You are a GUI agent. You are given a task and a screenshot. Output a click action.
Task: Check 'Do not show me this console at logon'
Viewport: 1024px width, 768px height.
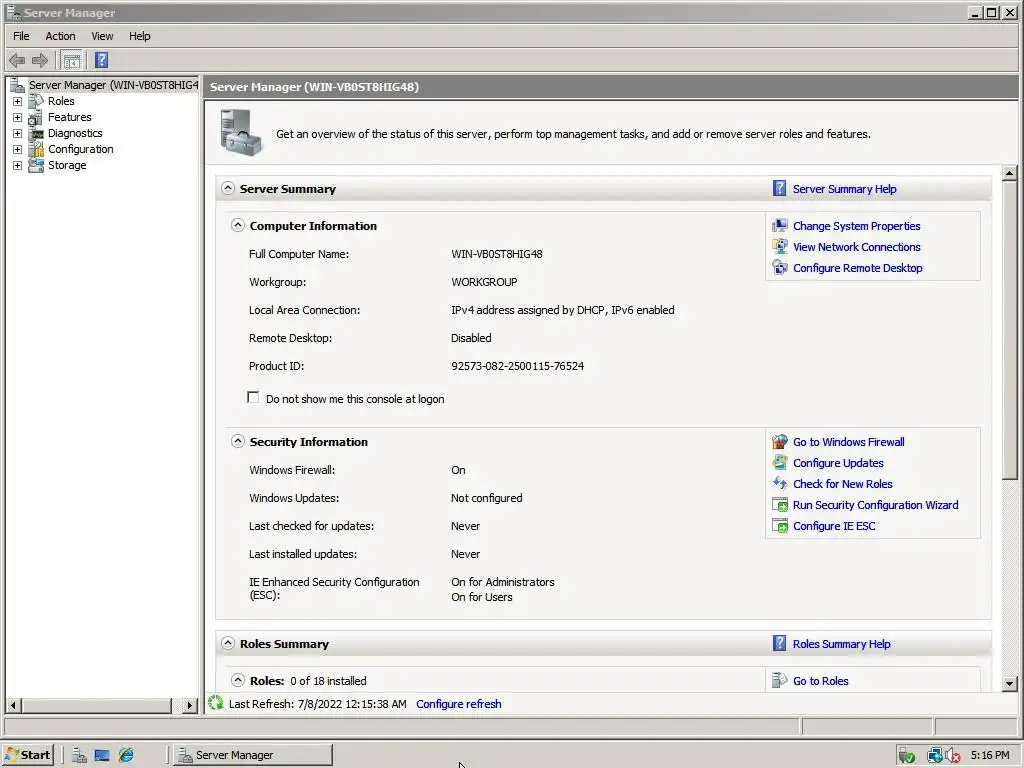253,398
